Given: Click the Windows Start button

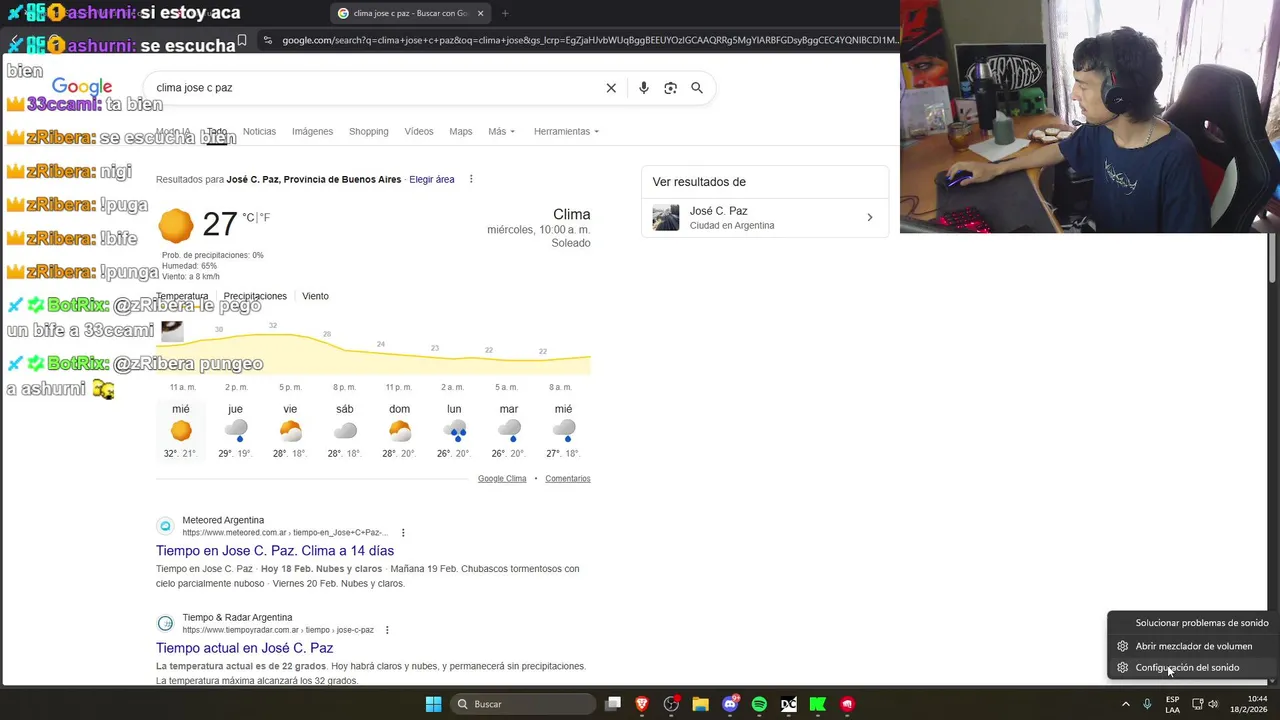Looking at the screenshot, I should coord(433,704).
